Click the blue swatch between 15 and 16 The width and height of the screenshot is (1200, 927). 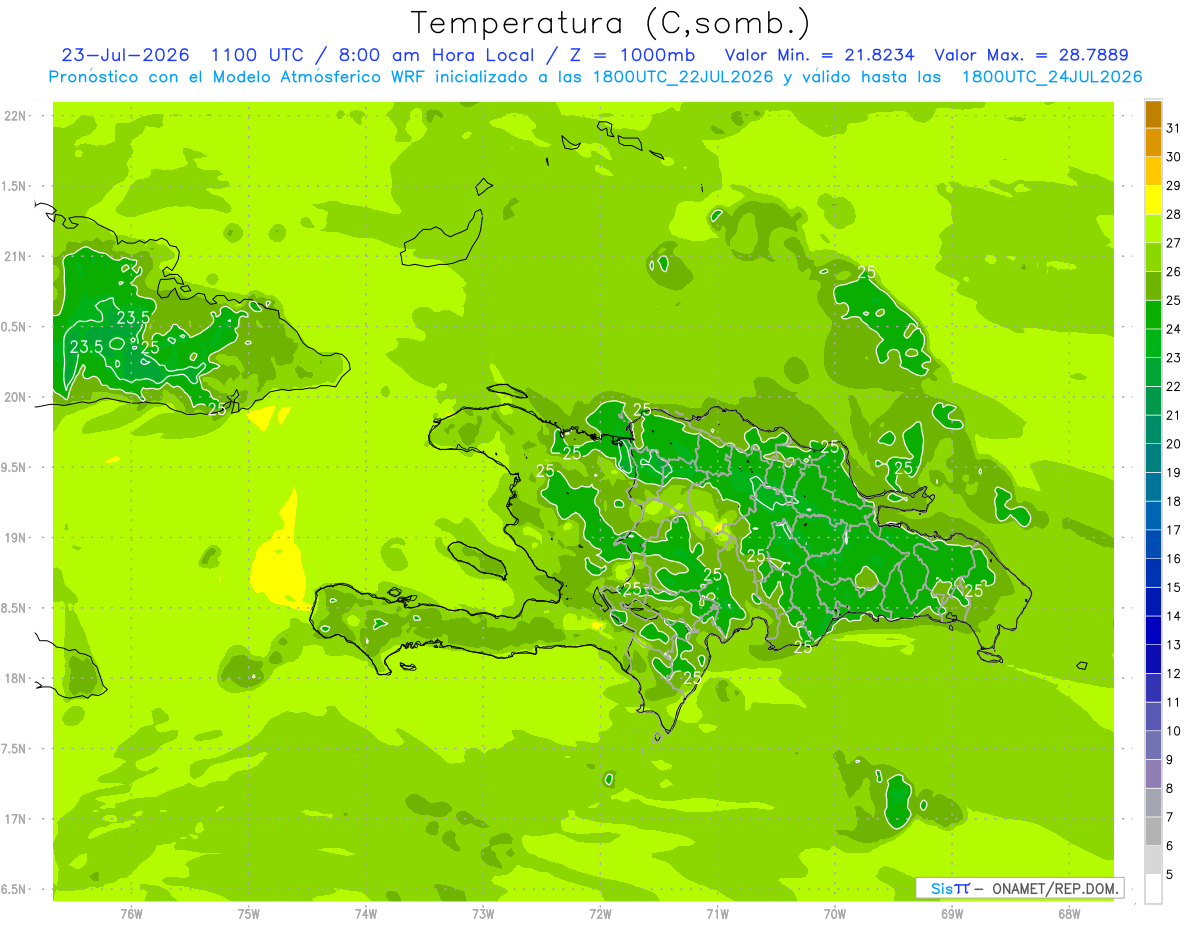[x=1153, y=573]
